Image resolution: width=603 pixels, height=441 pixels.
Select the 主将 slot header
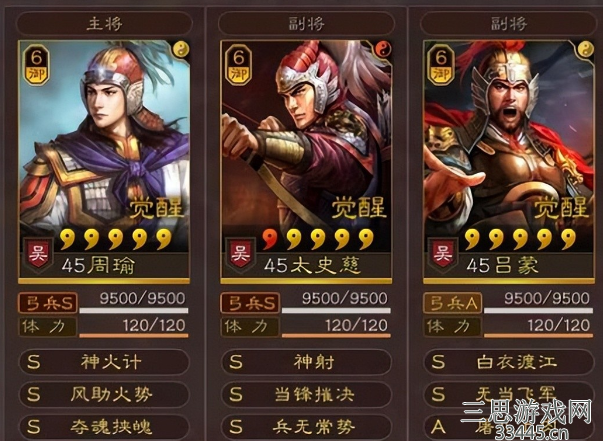point(104,24)
